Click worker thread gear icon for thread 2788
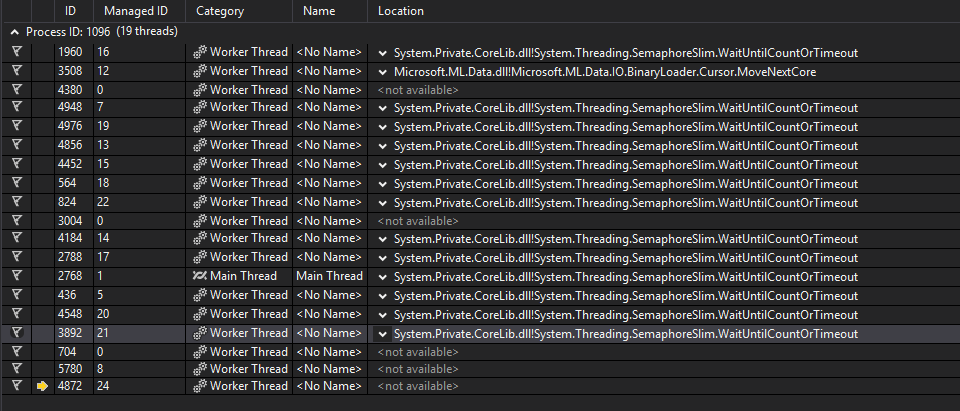The height and width of the screenshot is (411, 960). tap(200, 257)
